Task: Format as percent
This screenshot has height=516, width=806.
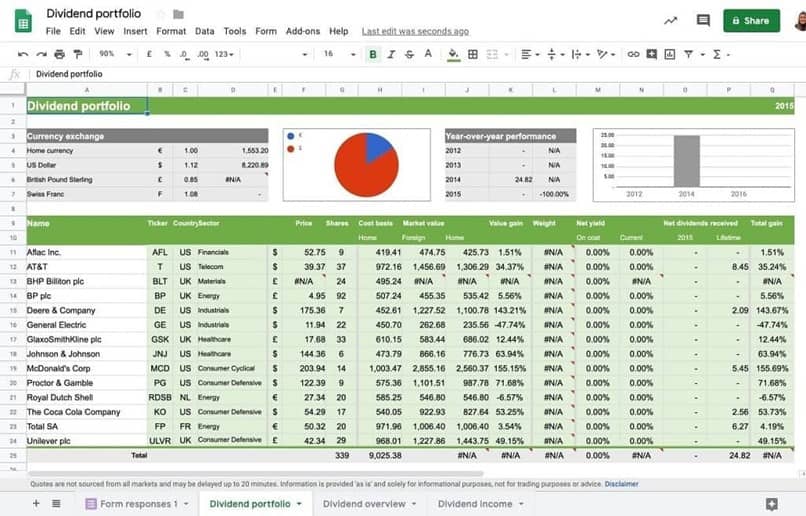Action: pyautogui.click(x=167, y=54)
